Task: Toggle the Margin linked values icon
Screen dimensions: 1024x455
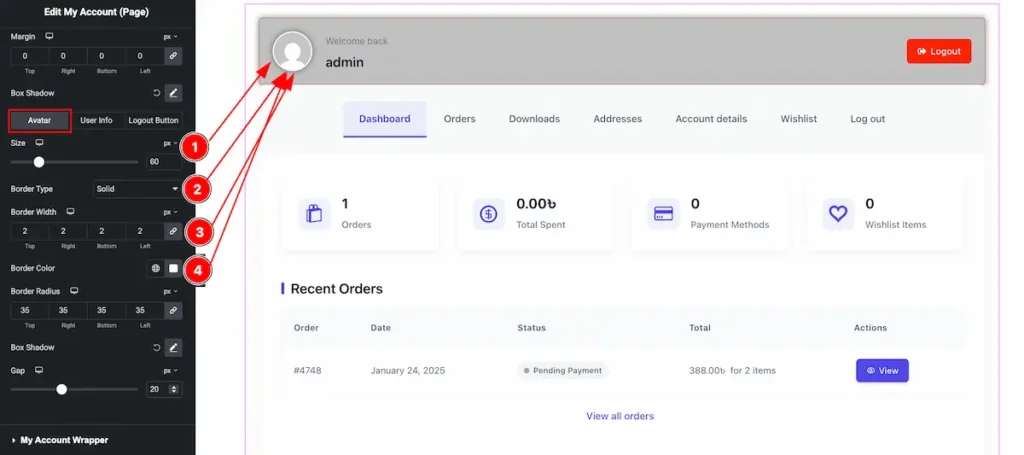Action: click(x=173, y=56)
